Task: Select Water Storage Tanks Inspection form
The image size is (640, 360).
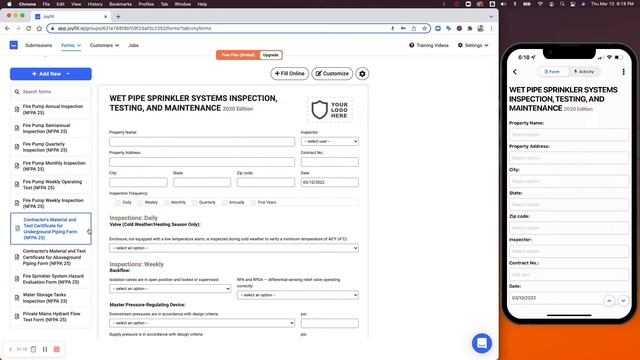Action: click(51, 298)
